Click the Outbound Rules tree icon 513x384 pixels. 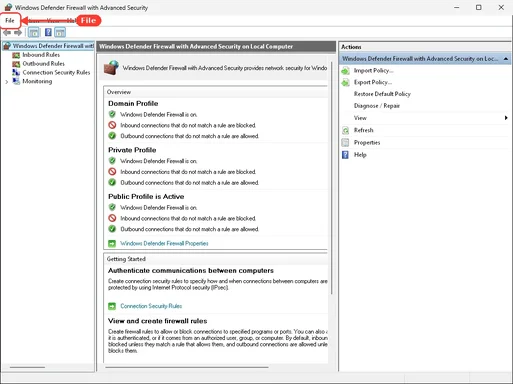pos(16,64)
